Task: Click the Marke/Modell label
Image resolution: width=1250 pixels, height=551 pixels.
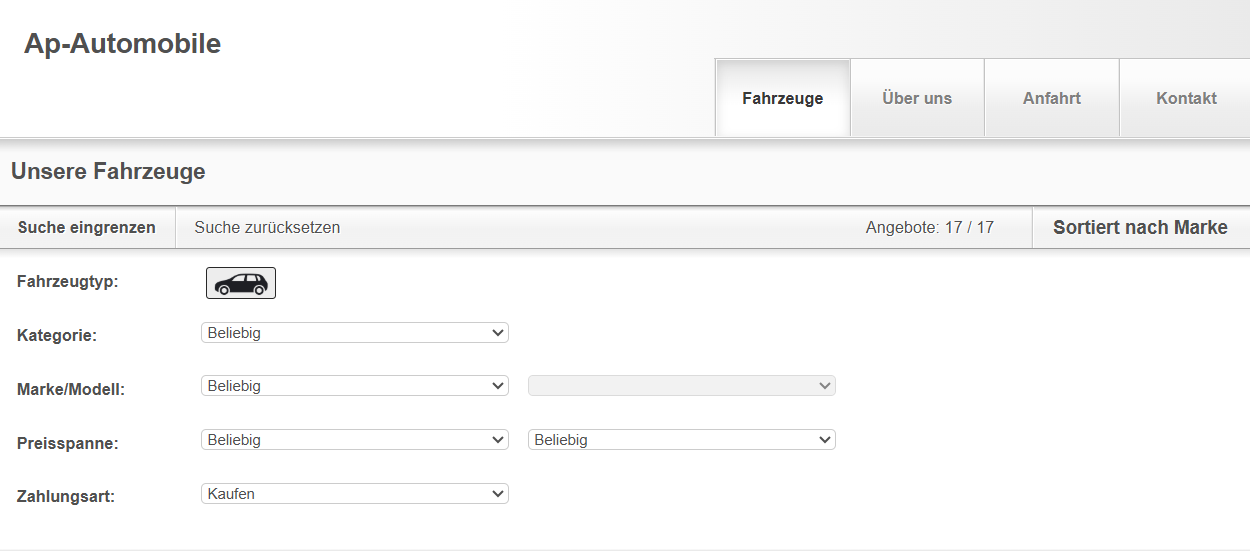Action: point(71,390)
